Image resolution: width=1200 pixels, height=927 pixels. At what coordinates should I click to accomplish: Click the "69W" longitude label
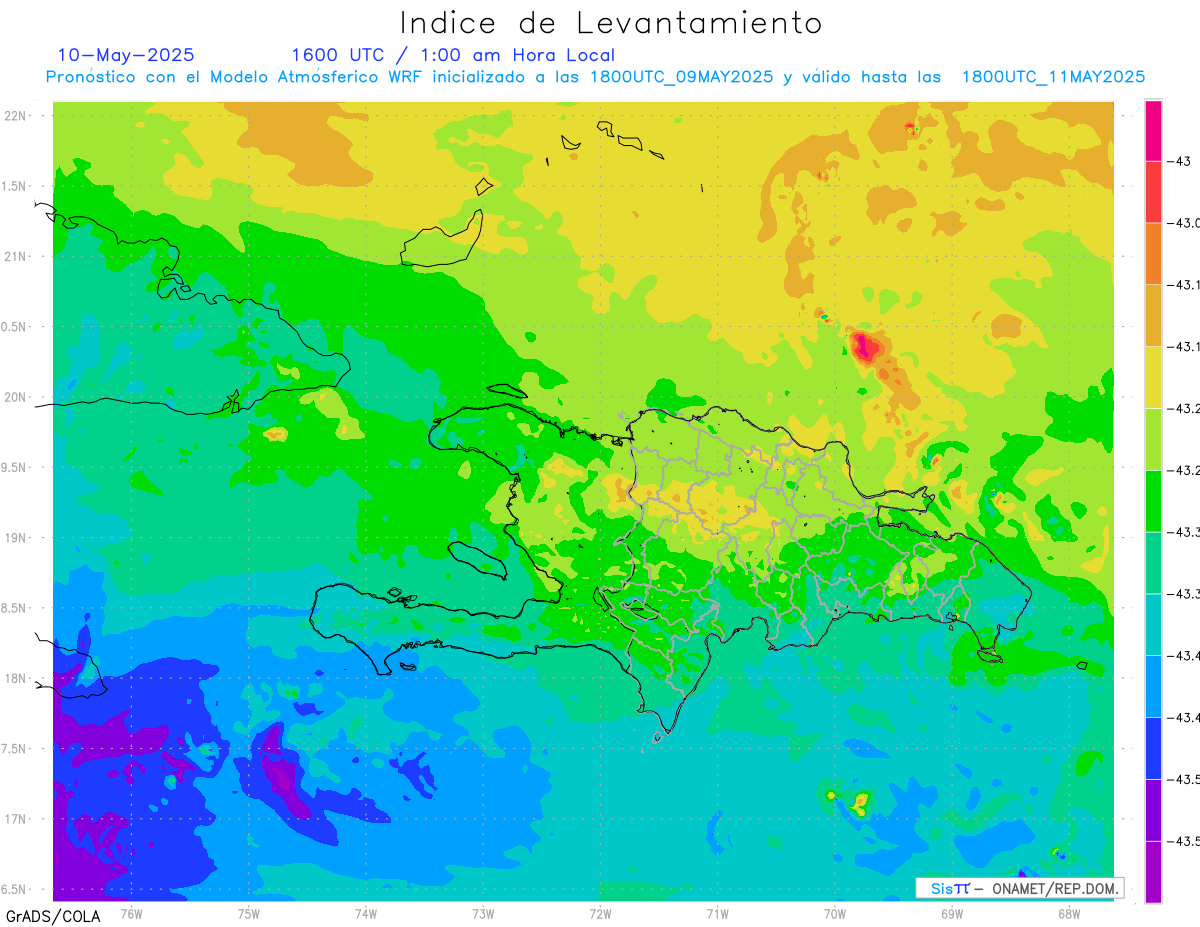[x=952, y=913]
